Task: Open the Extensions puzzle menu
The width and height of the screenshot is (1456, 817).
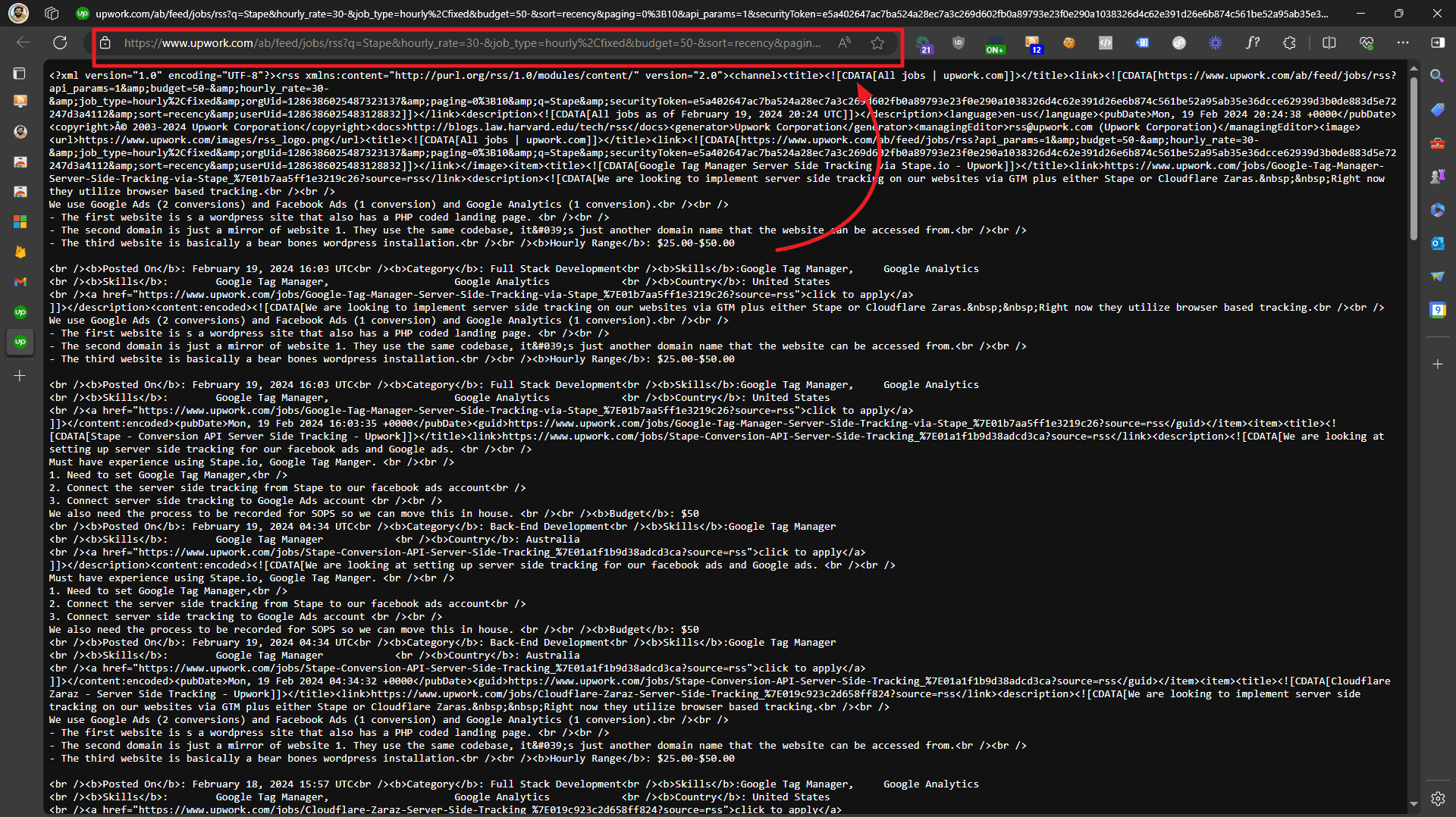Action: 1289,43
